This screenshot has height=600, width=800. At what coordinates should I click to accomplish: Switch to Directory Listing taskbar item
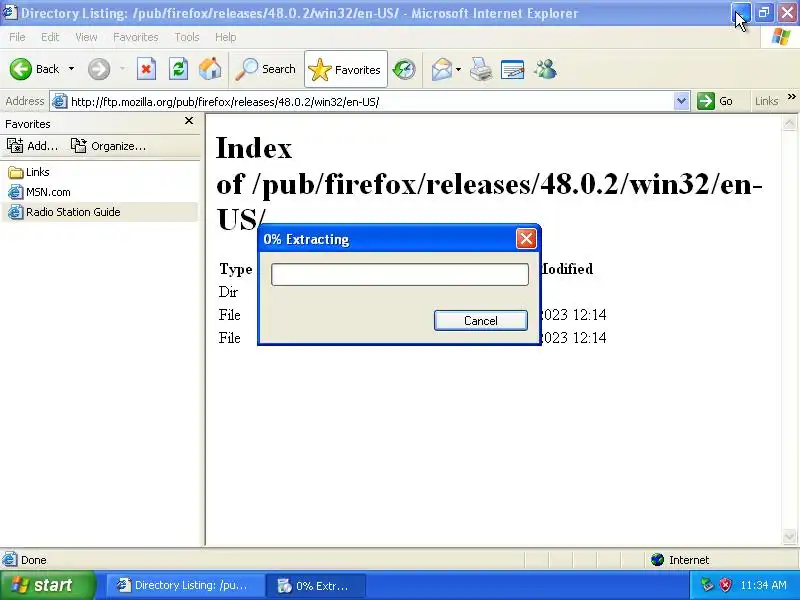tap(185, 585)
